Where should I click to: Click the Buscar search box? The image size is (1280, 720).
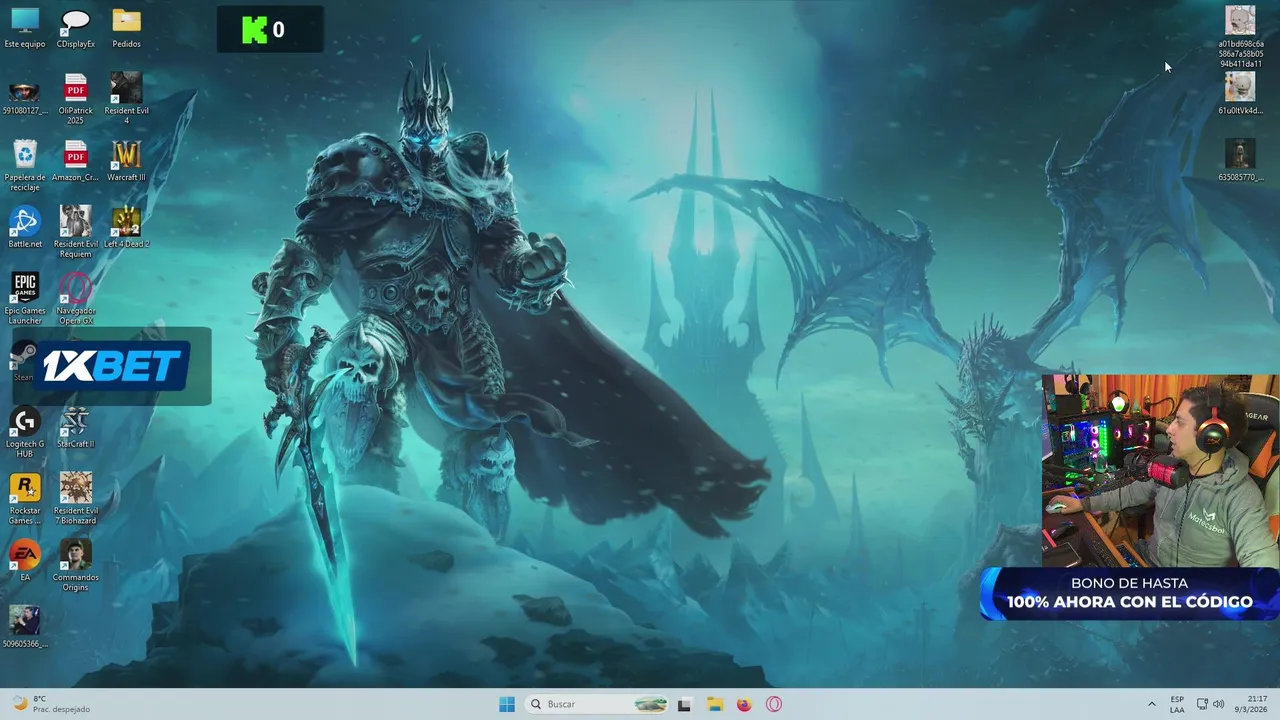[x=596, y=704]
